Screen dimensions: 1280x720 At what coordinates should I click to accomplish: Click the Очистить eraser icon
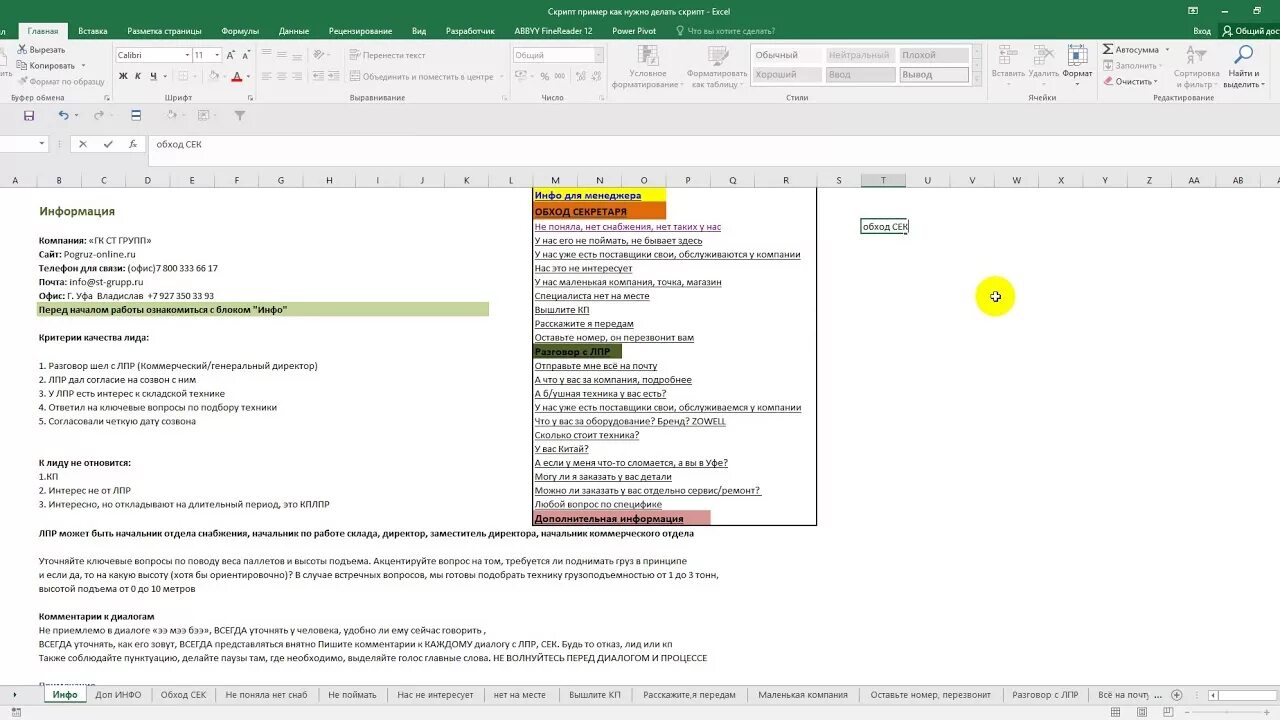1109,81
